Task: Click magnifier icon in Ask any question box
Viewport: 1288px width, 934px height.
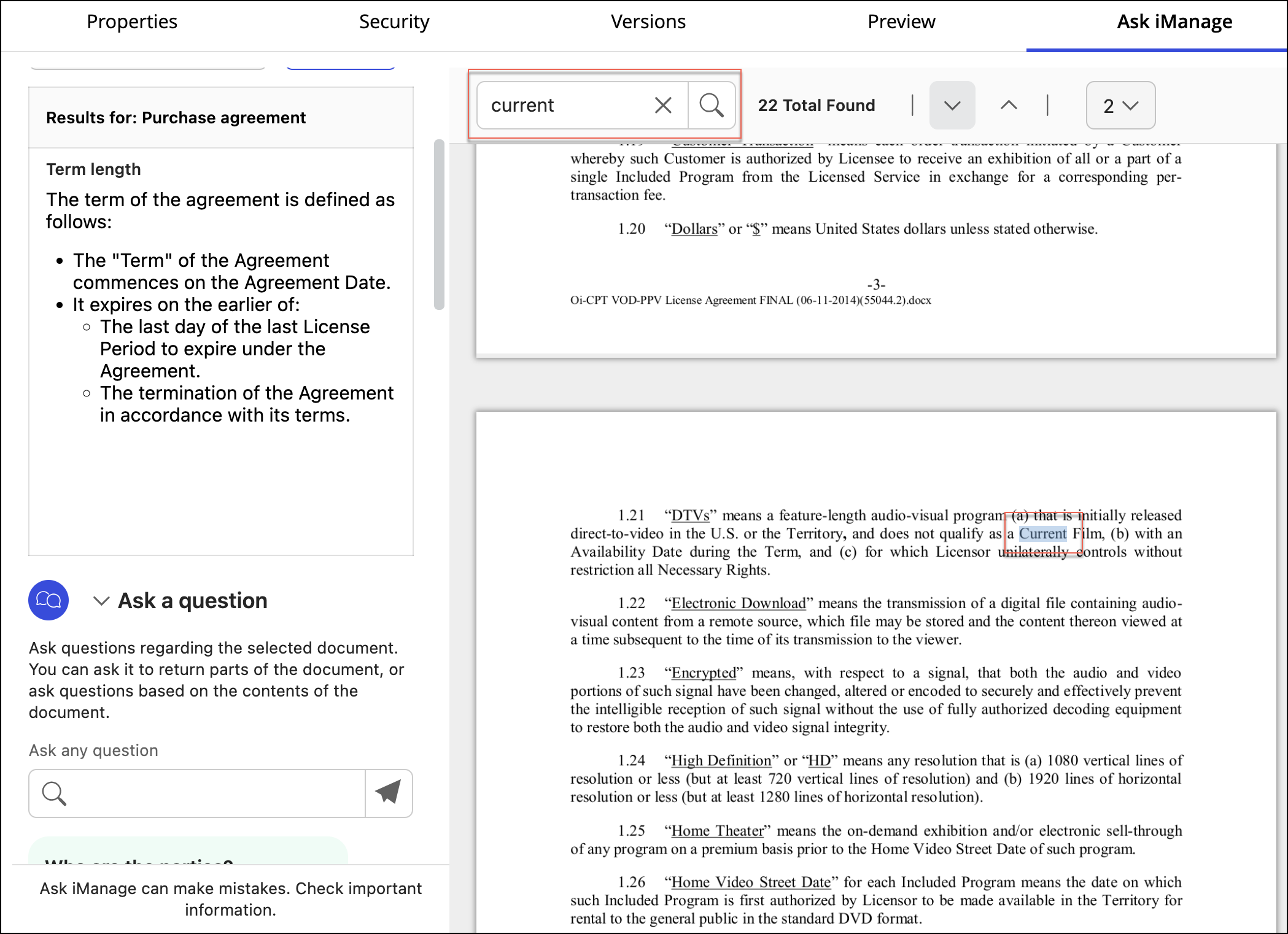Action: [54, 793]
